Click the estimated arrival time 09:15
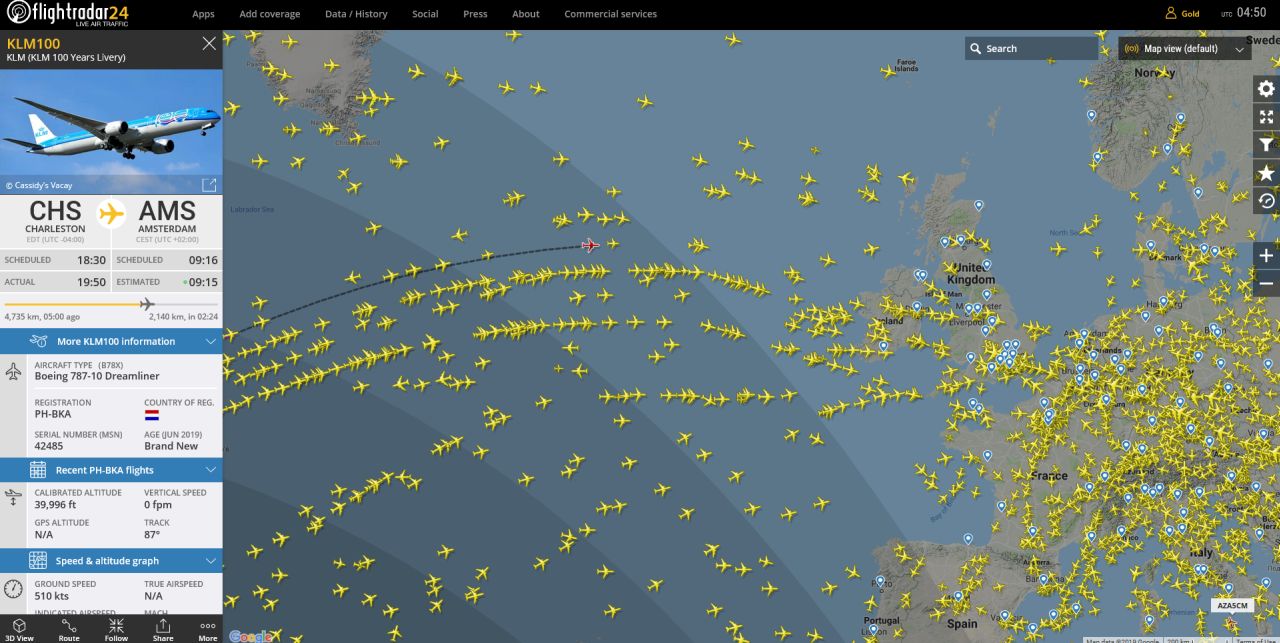The width and height of the screenshot is (1280, 643). pos(203,282)
